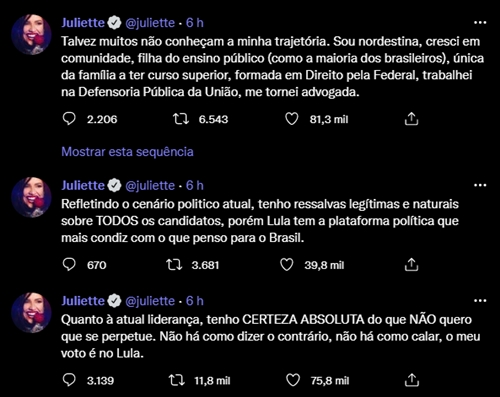This screenshot has height=397, width=500.
Task: Share the tweet about cenário político
Action: coord(411,265)
